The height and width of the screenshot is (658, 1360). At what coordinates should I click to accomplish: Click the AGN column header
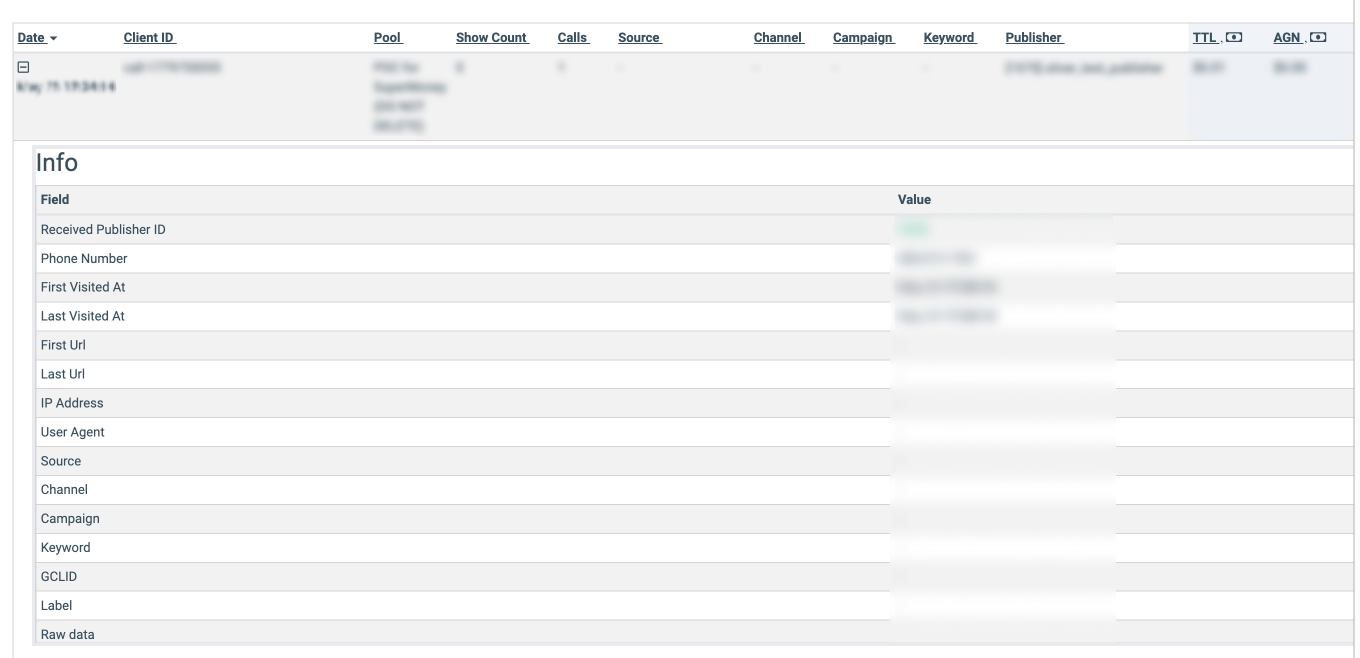[x=1287, y=38]
